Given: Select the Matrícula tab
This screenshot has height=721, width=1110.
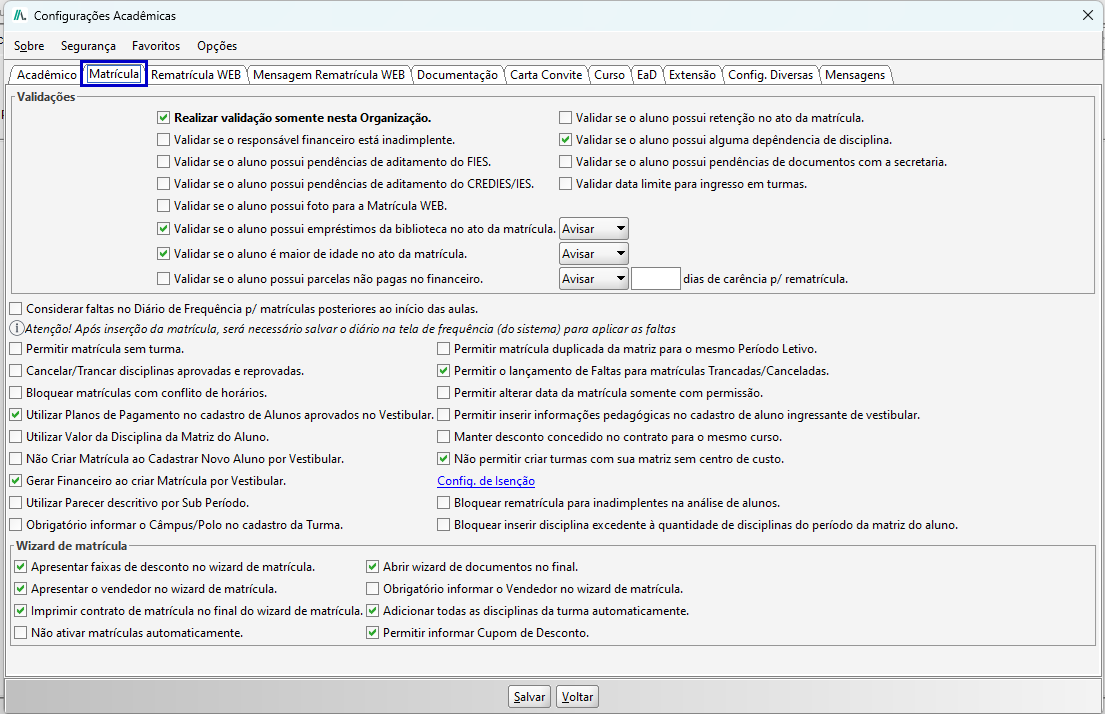Looking at the screenshot, I should (114, 74).
